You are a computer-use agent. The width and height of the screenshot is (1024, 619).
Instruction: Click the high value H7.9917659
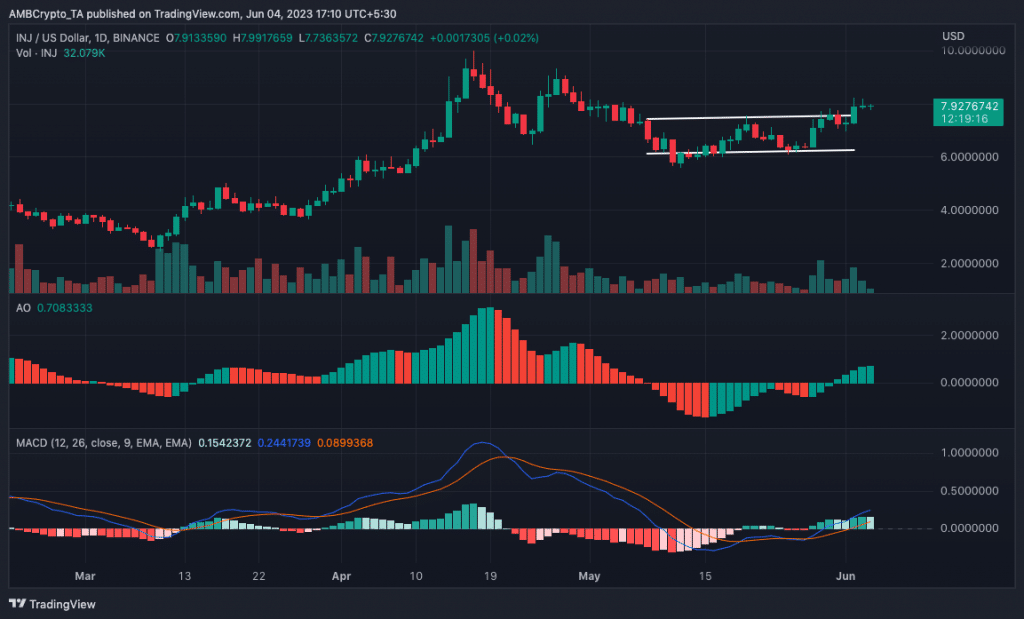point(263,38)
